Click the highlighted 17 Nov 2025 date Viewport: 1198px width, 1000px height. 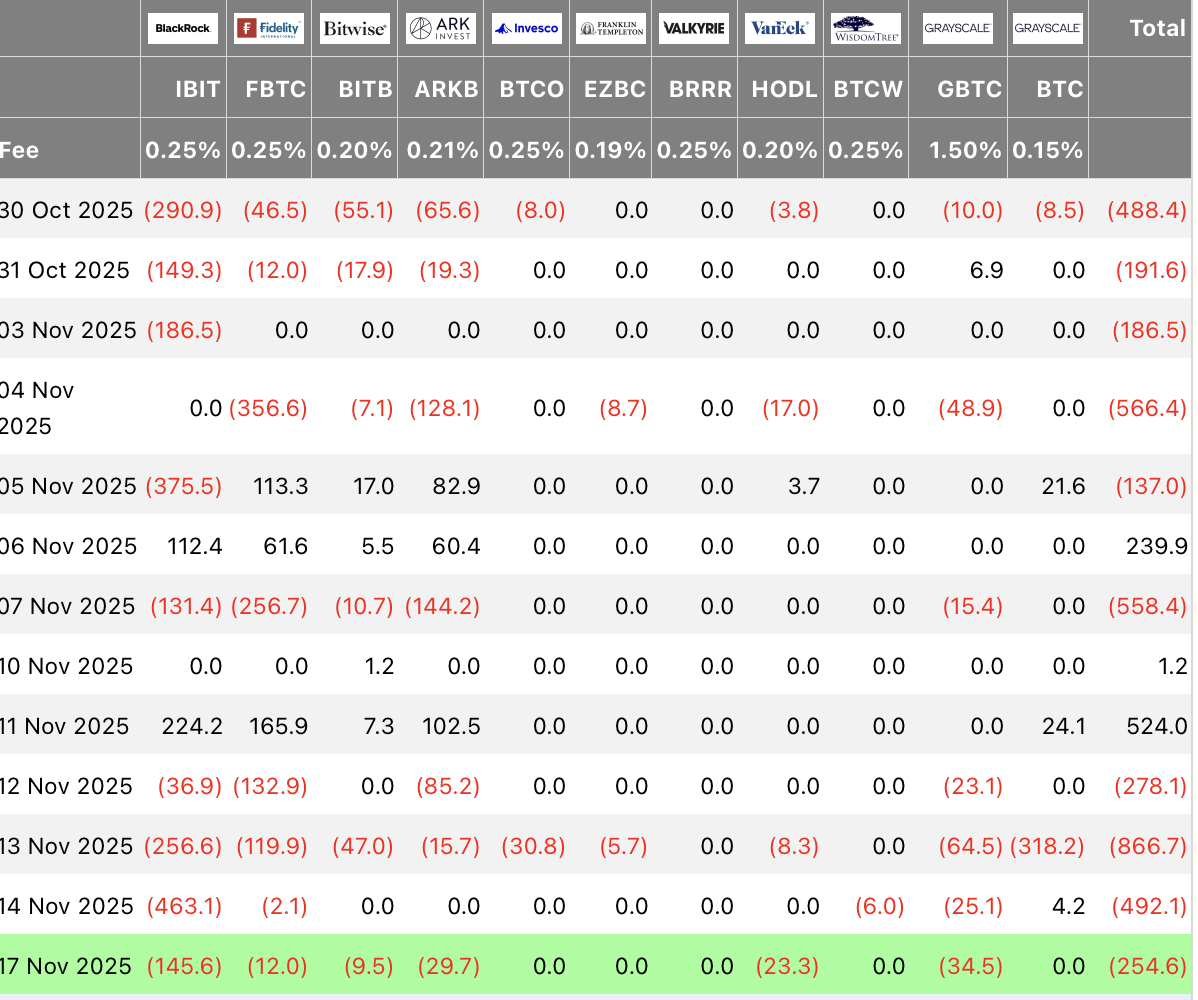point(66,966)
